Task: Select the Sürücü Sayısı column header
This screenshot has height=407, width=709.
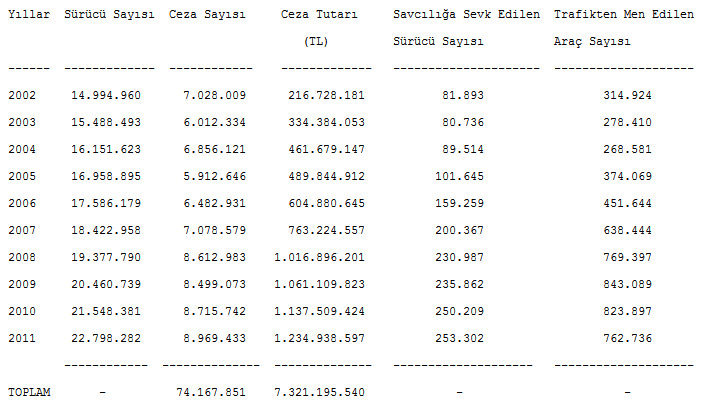Action: coord(109,14)
